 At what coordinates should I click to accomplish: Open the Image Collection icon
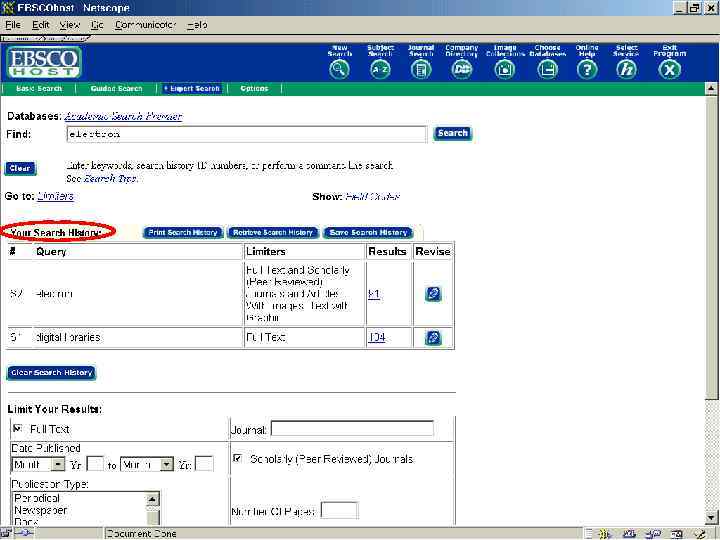pos(504,70)
